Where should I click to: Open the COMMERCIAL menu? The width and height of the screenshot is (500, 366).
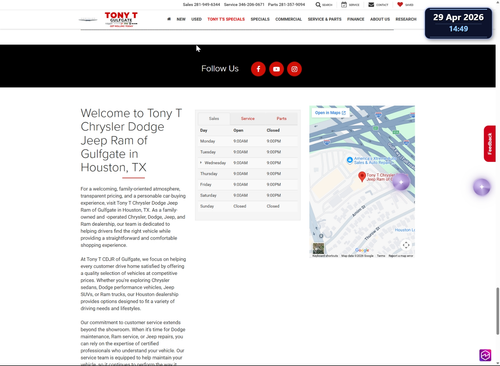pos(288,19)
